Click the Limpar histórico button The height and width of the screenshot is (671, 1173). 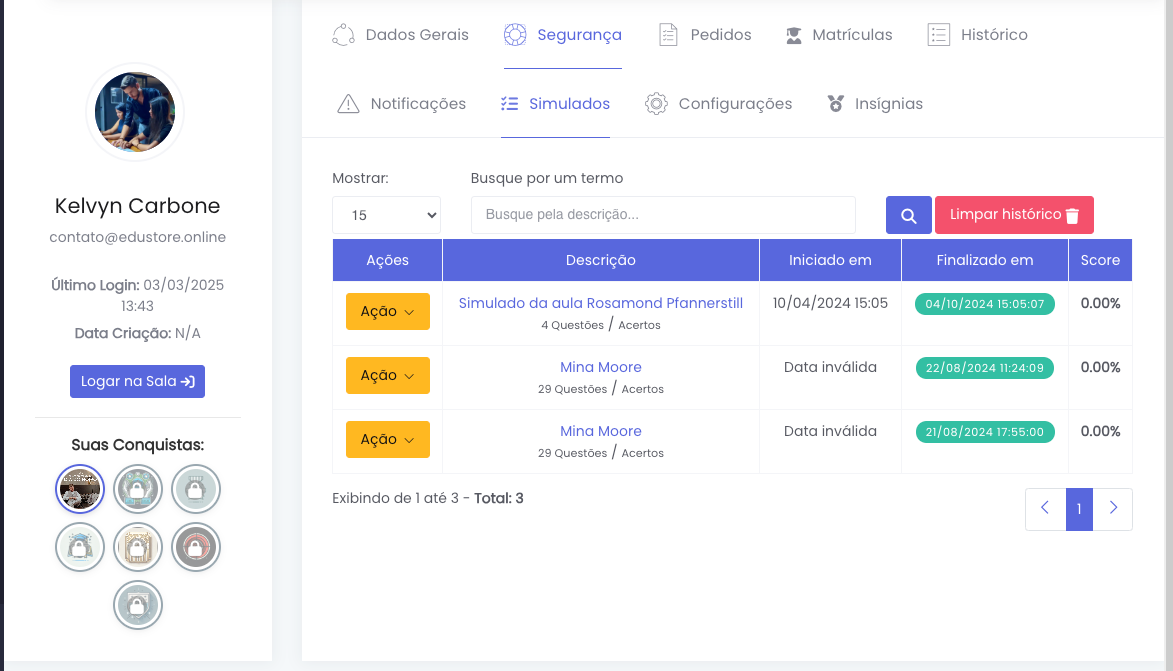click(x=1014, y=215)
